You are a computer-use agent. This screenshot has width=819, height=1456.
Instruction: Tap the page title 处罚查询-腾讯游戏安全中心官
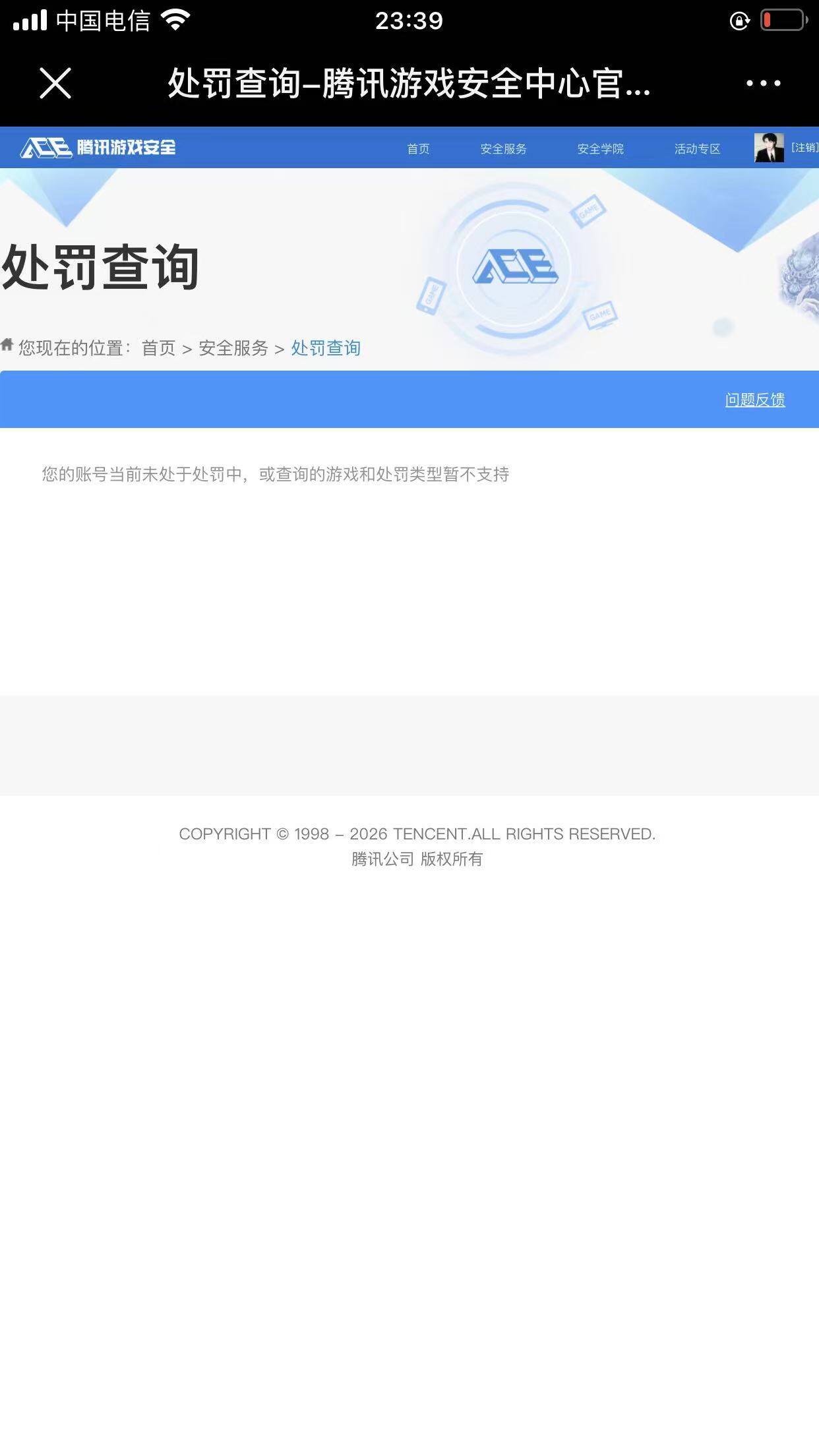[409, 83]
